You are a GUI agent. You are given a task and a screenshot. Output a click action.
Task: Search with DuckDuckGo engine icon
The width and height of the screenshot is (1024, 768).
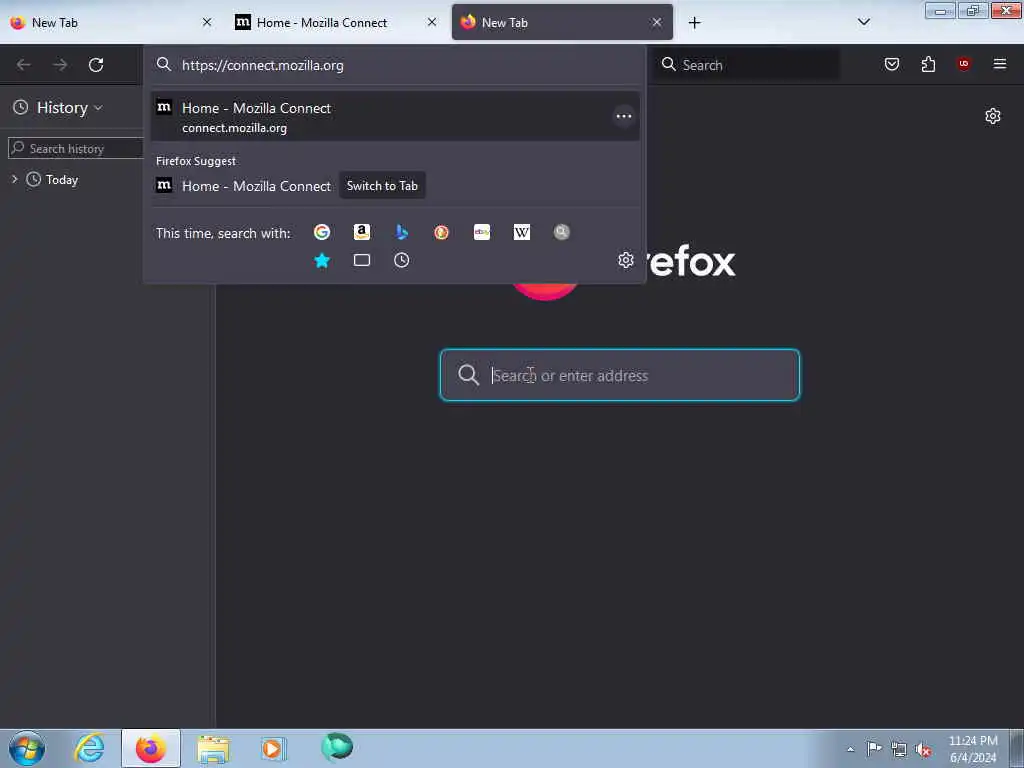pos(441,232)
